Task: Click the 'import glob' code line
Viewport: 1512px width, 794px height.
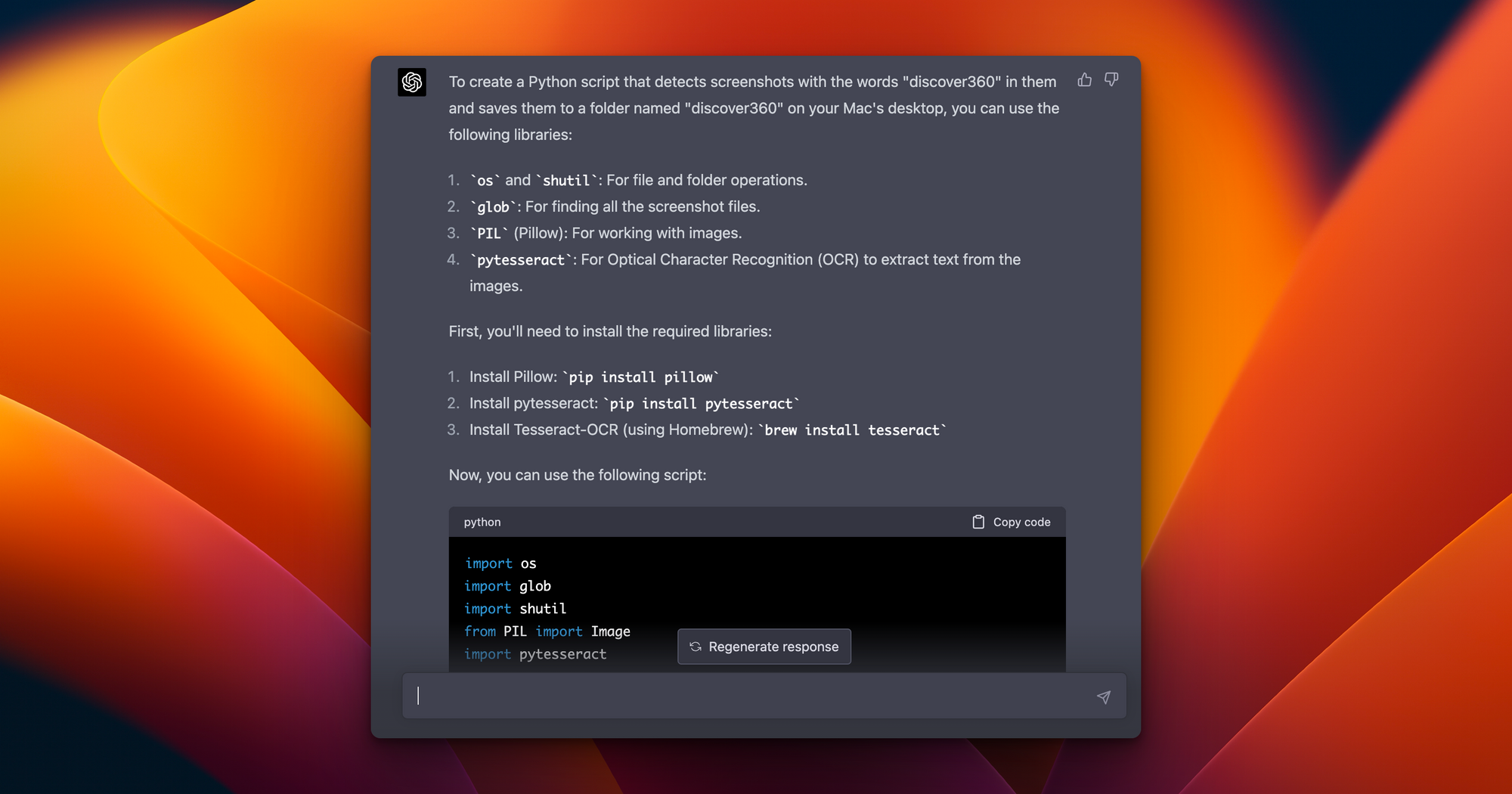Action: coord(507,586)
